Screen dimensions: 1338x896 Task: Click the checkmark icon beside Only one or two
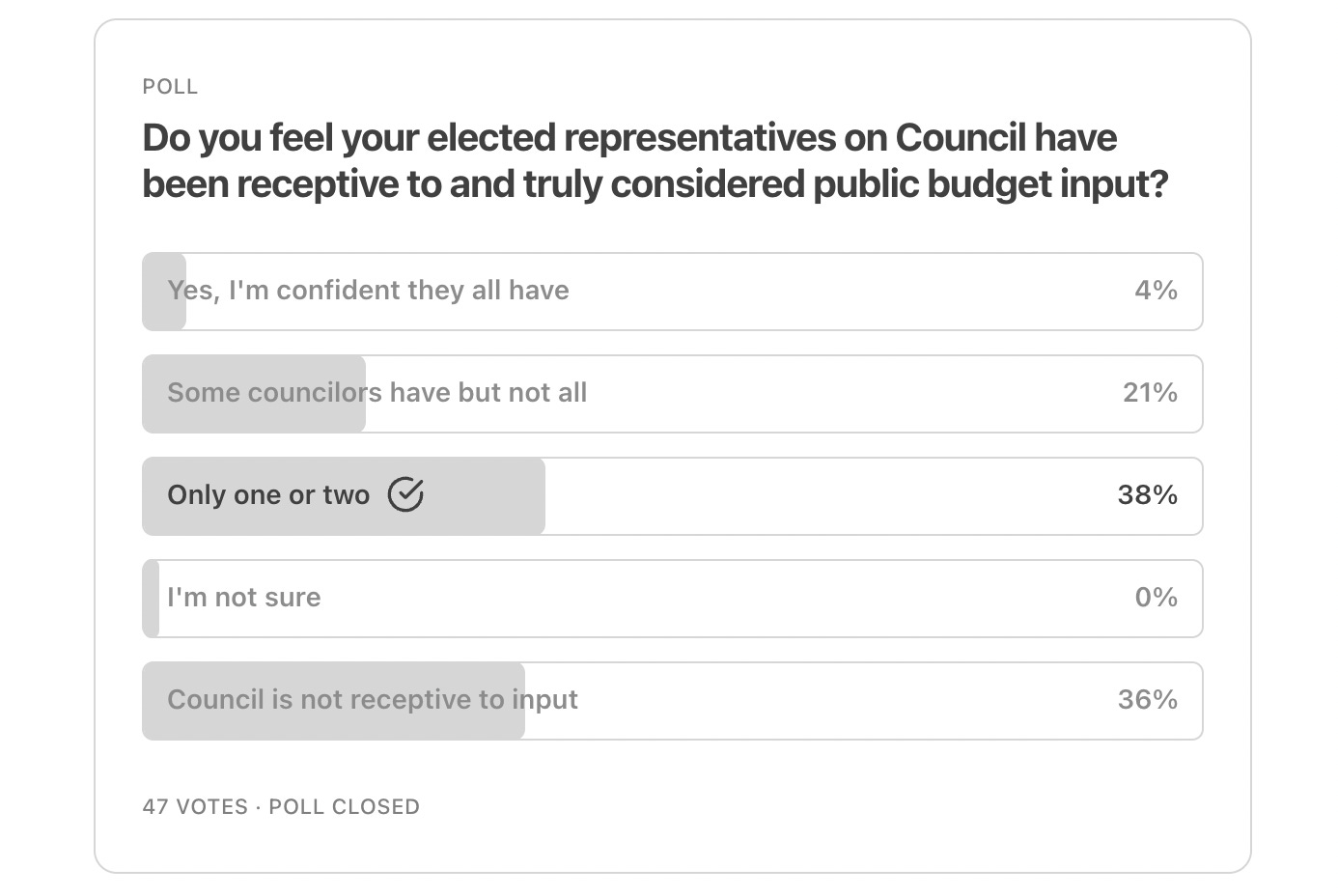(x=405, y=494)
